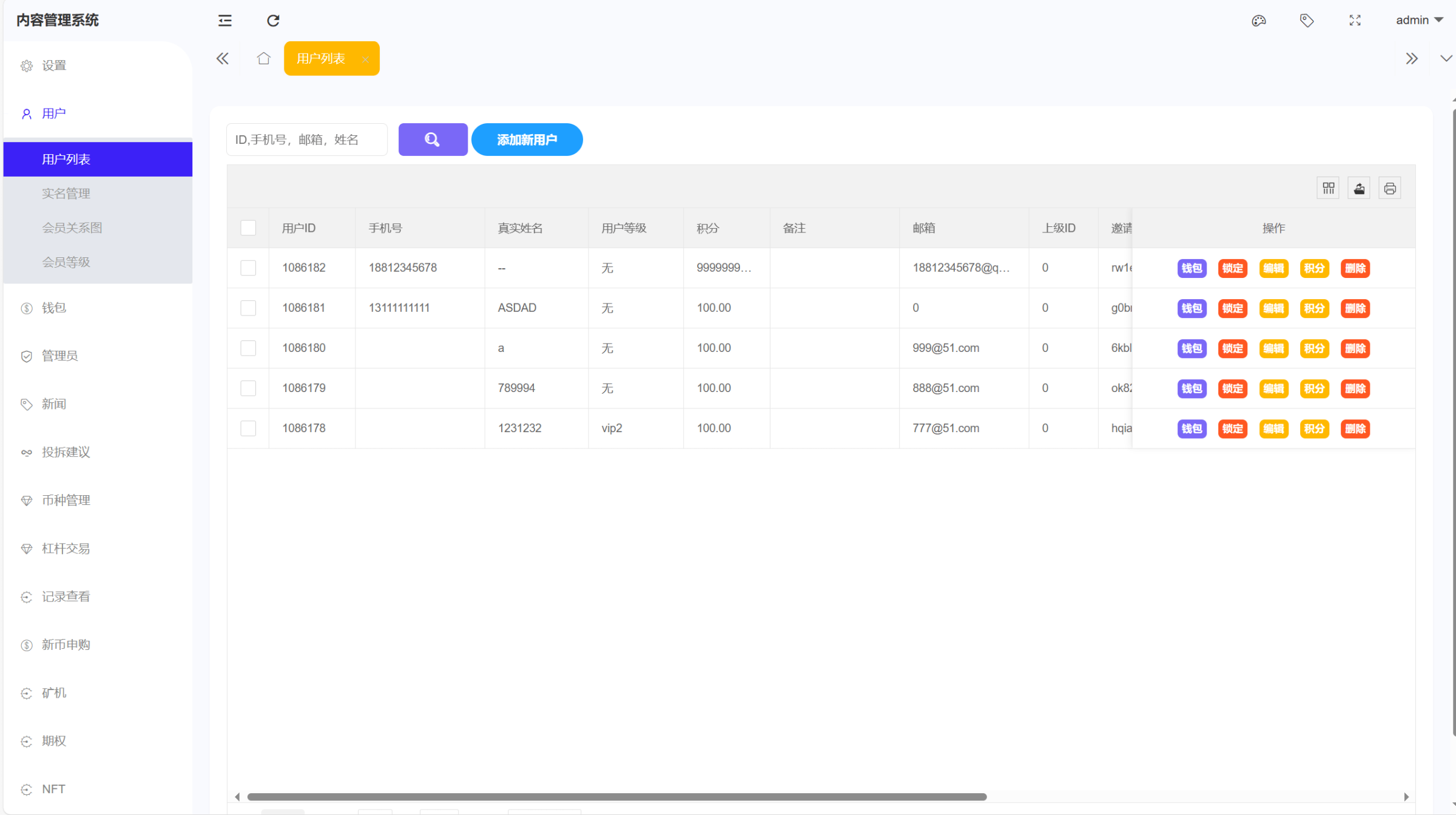Select the checkbox for user 1086182
1456x815 pixels.
(x=248, y=268)
